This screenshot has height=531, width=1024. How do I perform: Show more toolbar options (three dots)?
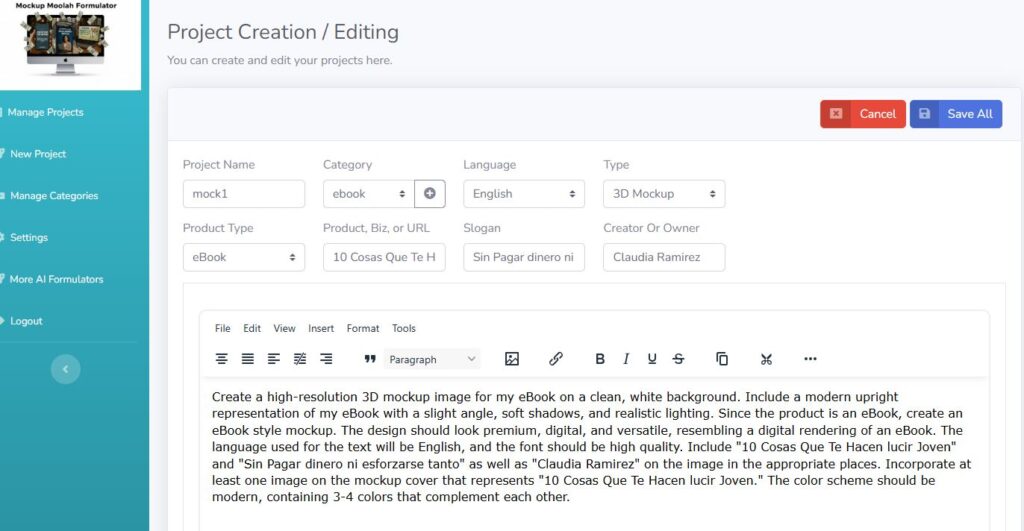tap(810, 359)
